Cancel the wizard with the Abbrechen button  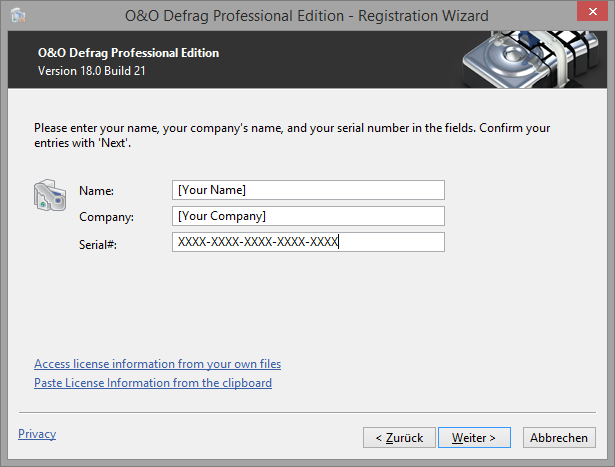pyautogui.click(x=559, y=438)
